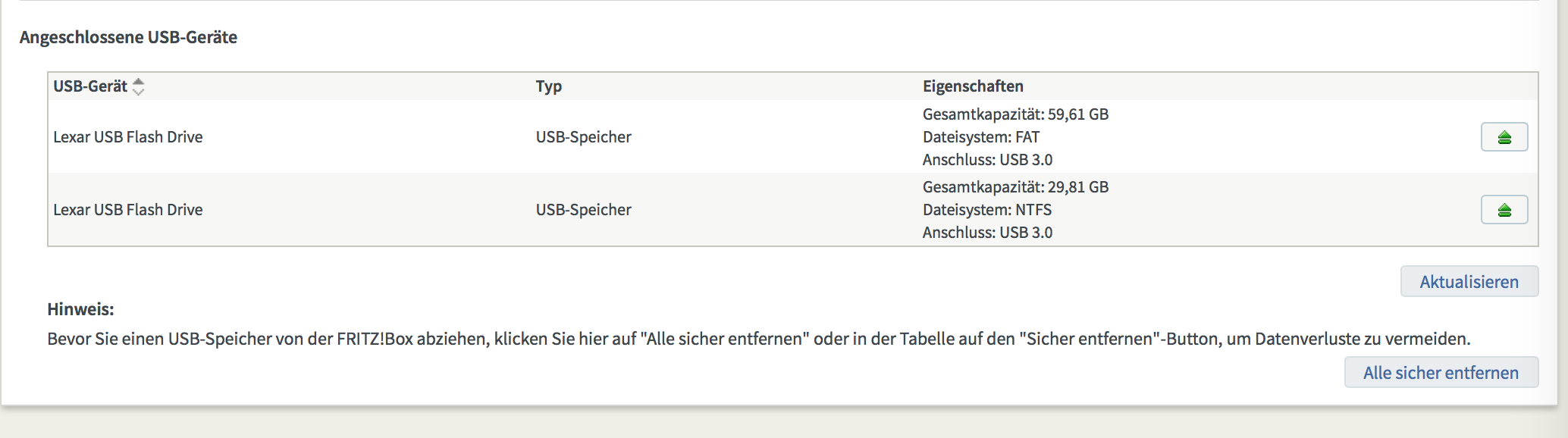Click the Eigenschaften column header

pos(973,86)
